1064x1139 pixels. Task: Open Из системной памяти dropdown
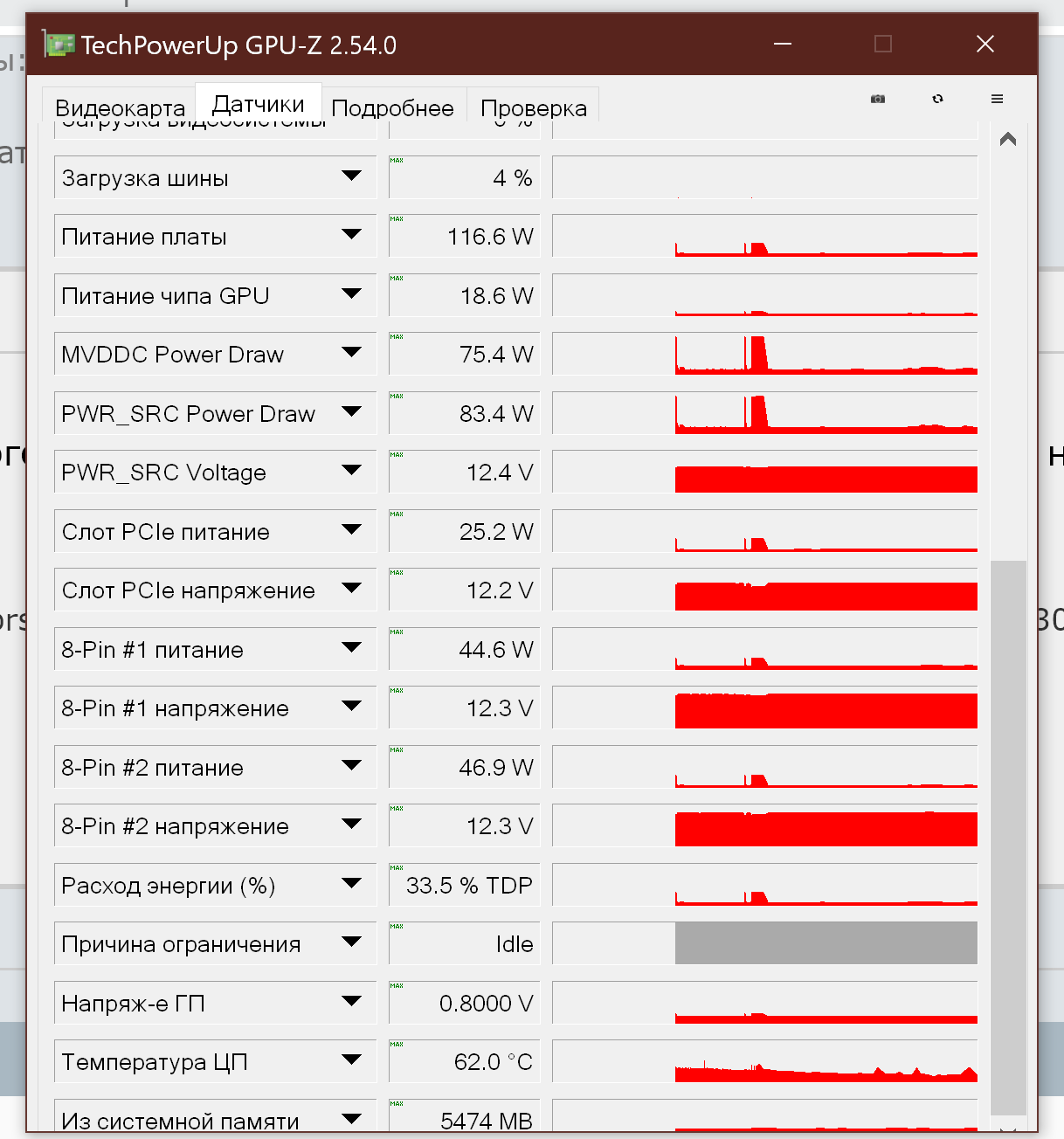[352, 1120]
